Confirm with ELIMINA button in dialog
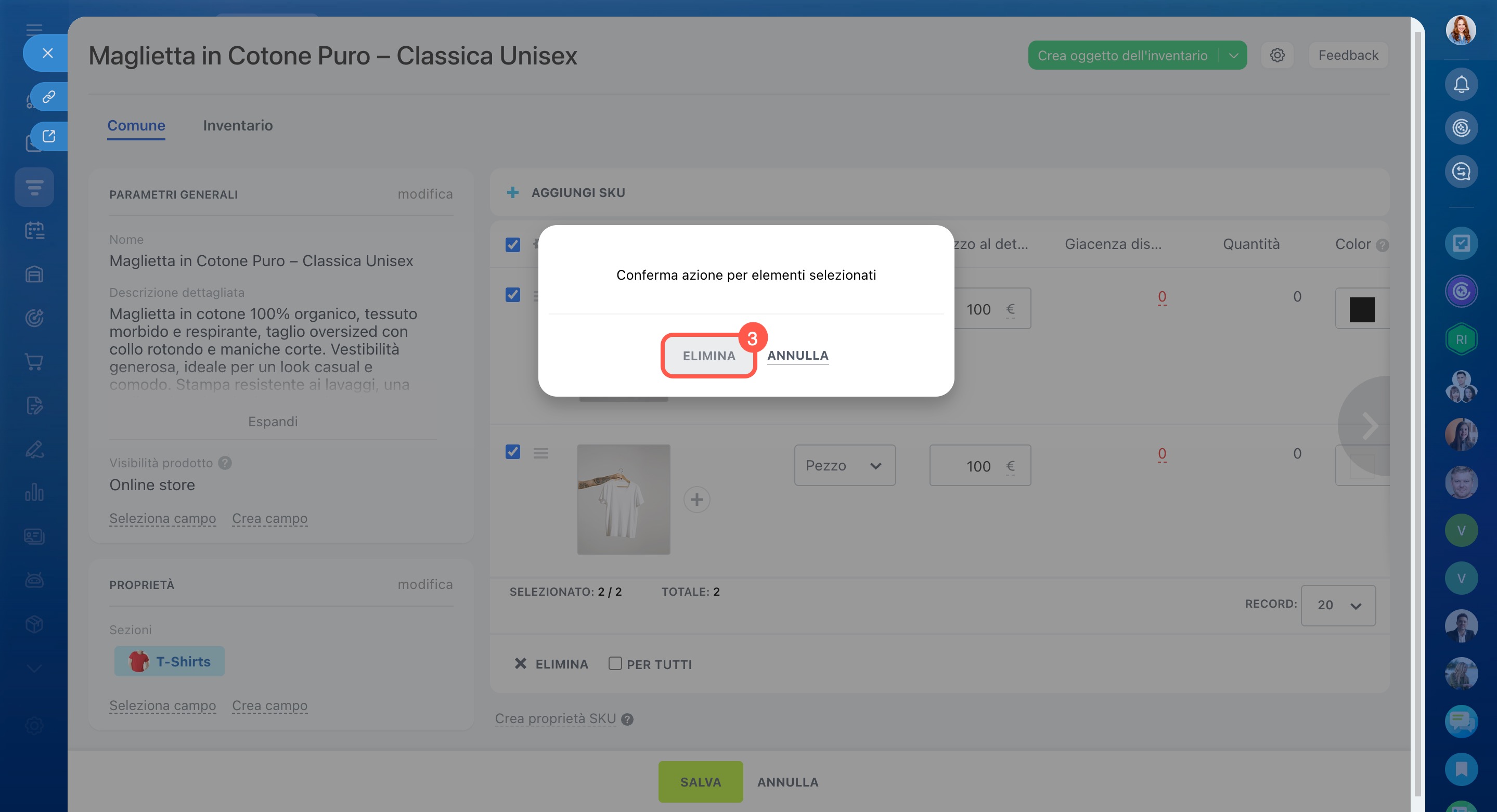1497x812 pixels. [708, 356]
